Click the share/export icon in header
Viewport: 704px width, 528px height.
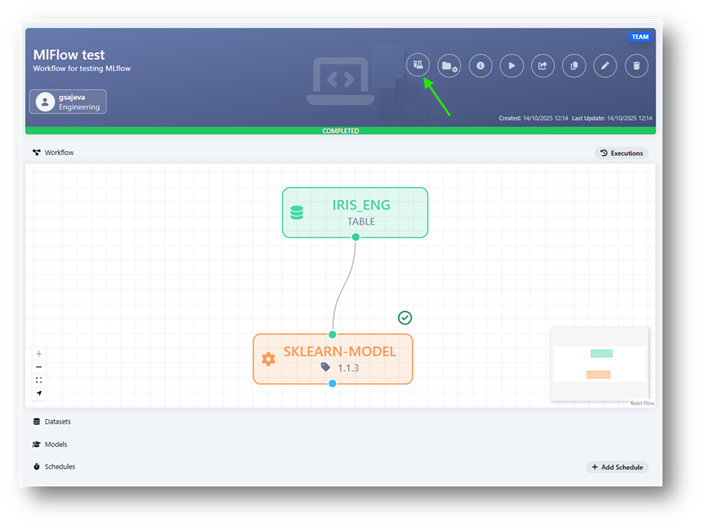[543, 66]
